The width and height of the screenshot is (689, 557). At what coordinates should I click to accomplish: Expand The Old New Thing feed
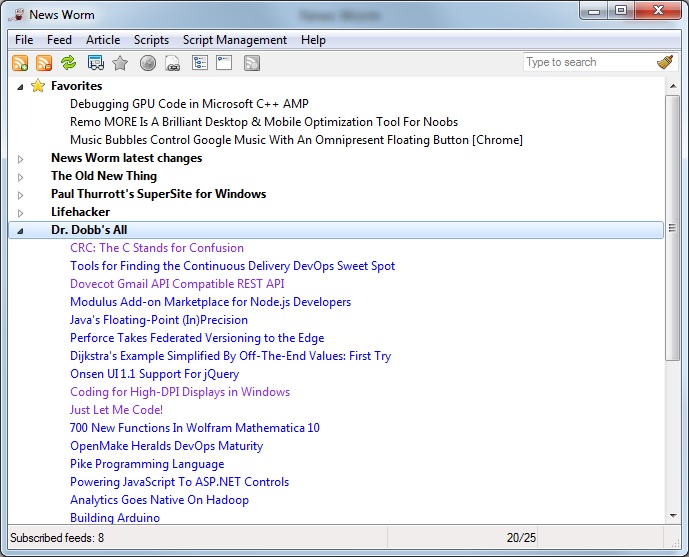click(x=21, y=177)
